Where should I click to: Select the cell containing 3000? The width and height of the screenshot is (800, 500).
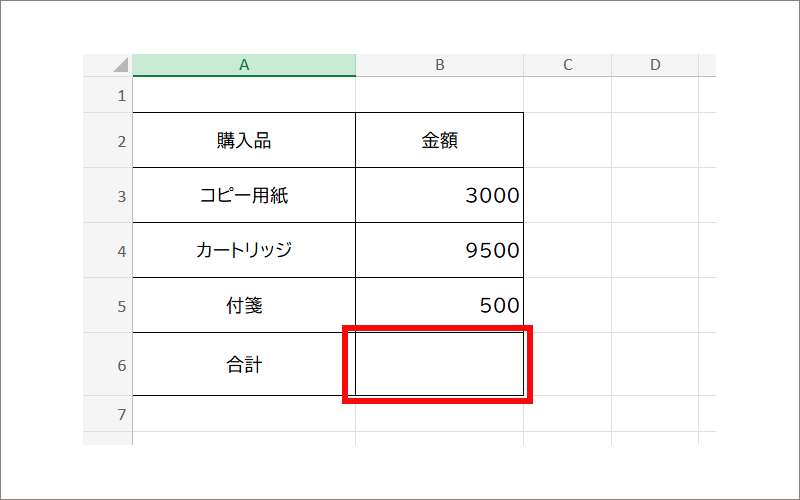click(x=439, y=196)
